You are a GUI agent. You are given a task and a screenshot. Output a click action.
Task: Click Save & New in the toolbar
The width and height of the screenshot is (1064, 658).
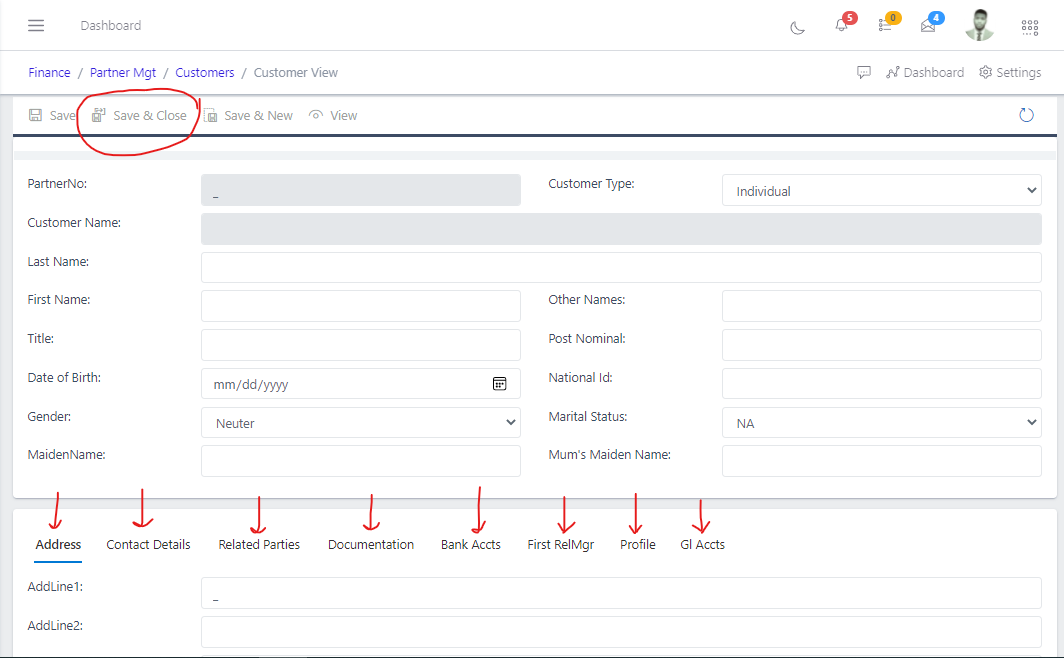248,115
